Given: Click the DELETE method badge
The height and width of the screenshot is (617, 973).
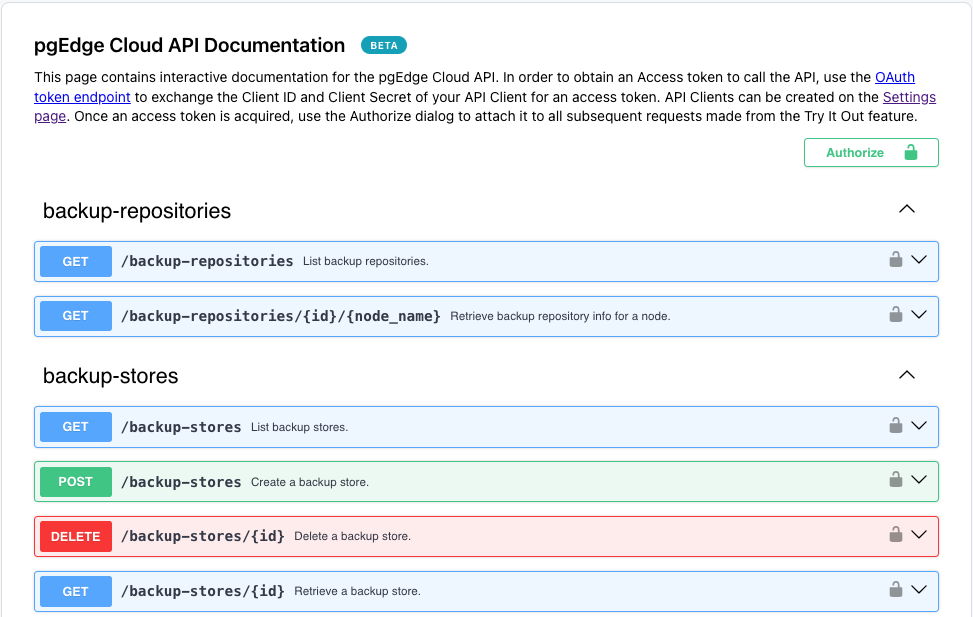Looking at the screenshot, I should click(75, 536).
